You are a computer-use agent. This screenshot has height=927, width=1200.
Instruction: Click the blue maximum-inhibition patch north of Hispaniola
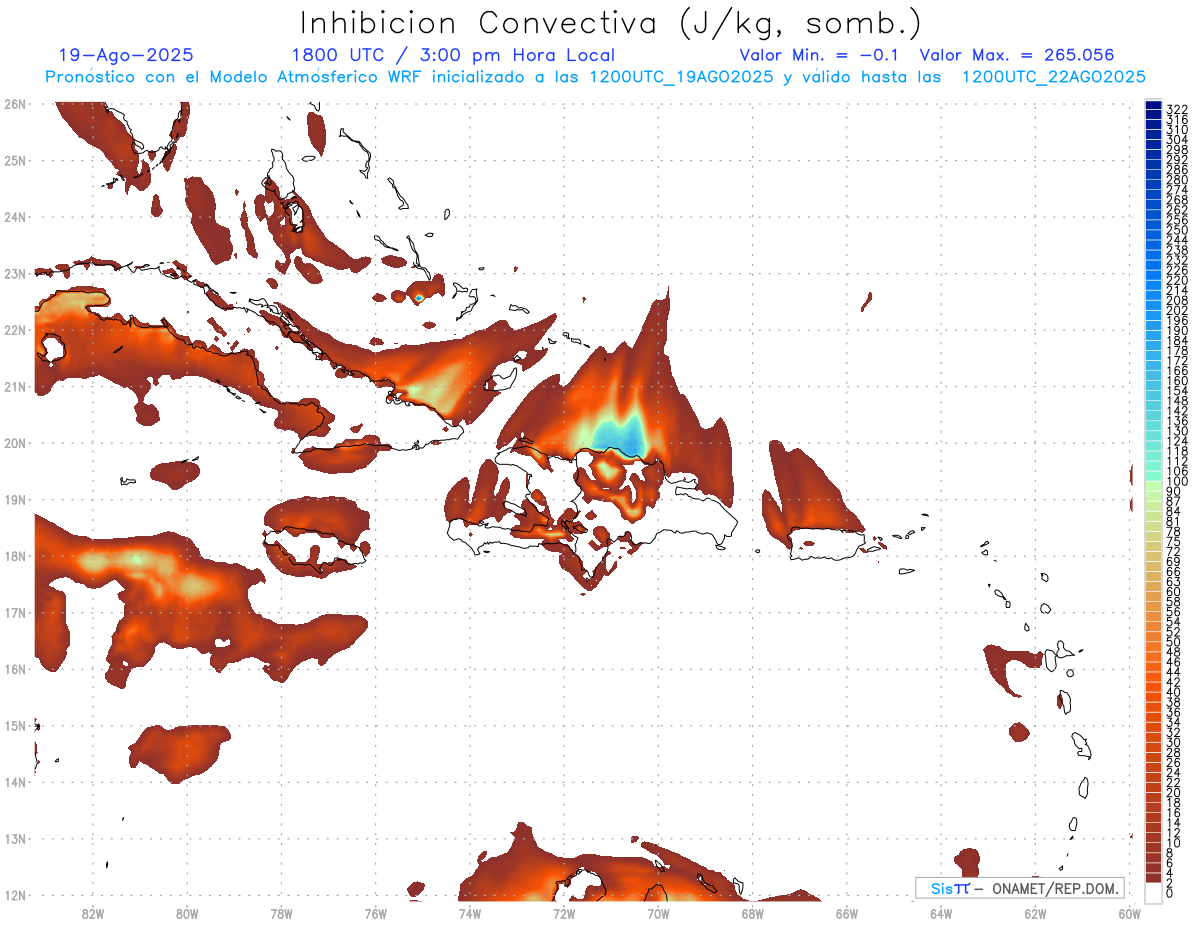[x=618, y=435]
